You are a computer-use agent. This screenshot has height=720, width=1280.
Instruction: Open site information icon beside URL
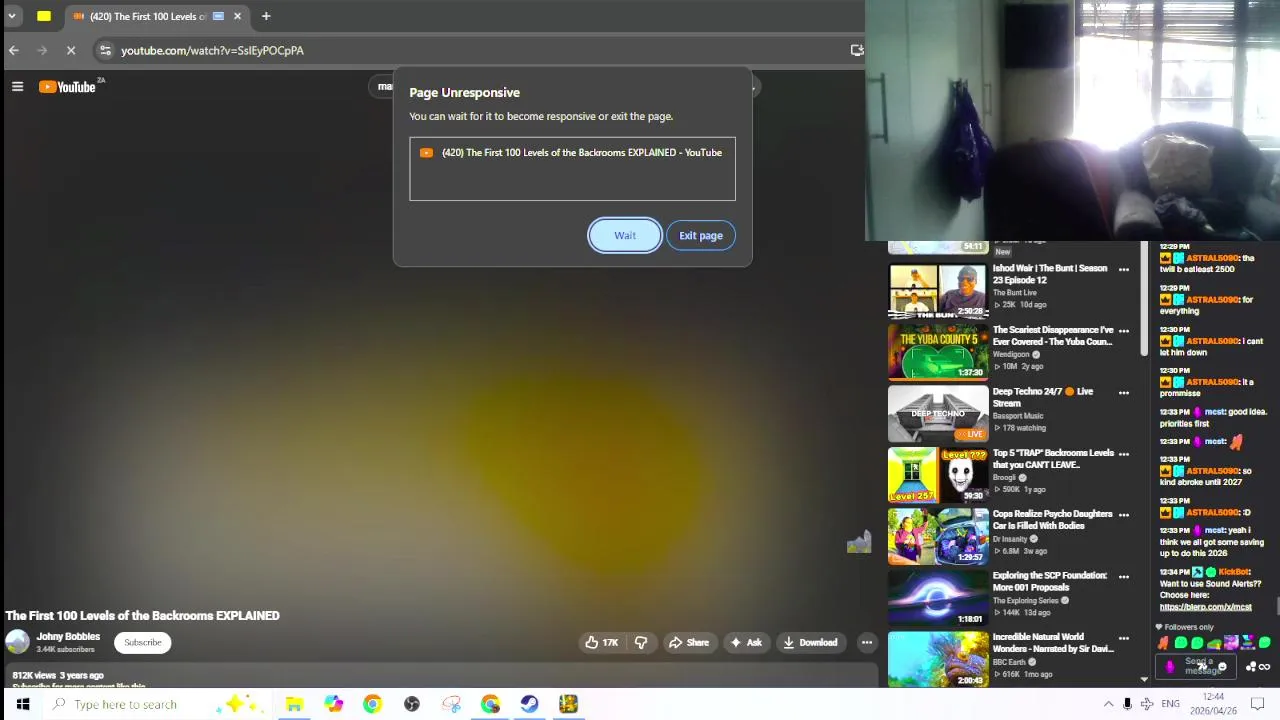(x=105, y=50)
